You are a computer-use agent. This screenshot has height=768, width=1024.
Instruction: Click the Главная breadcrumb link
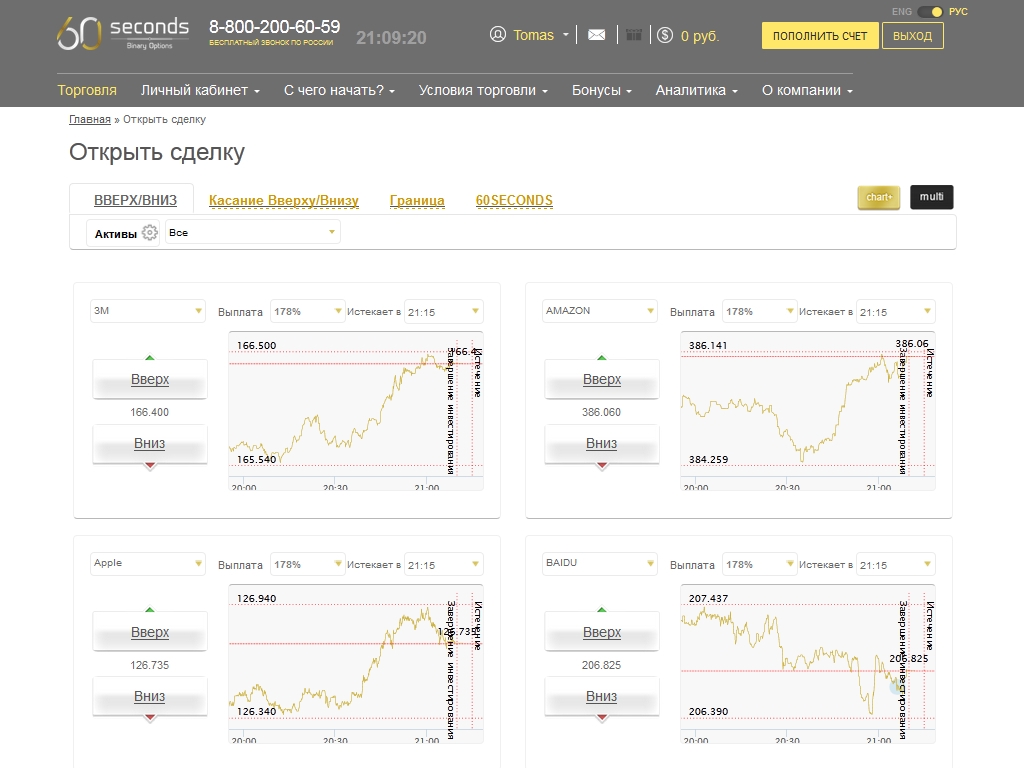(90, 120)
